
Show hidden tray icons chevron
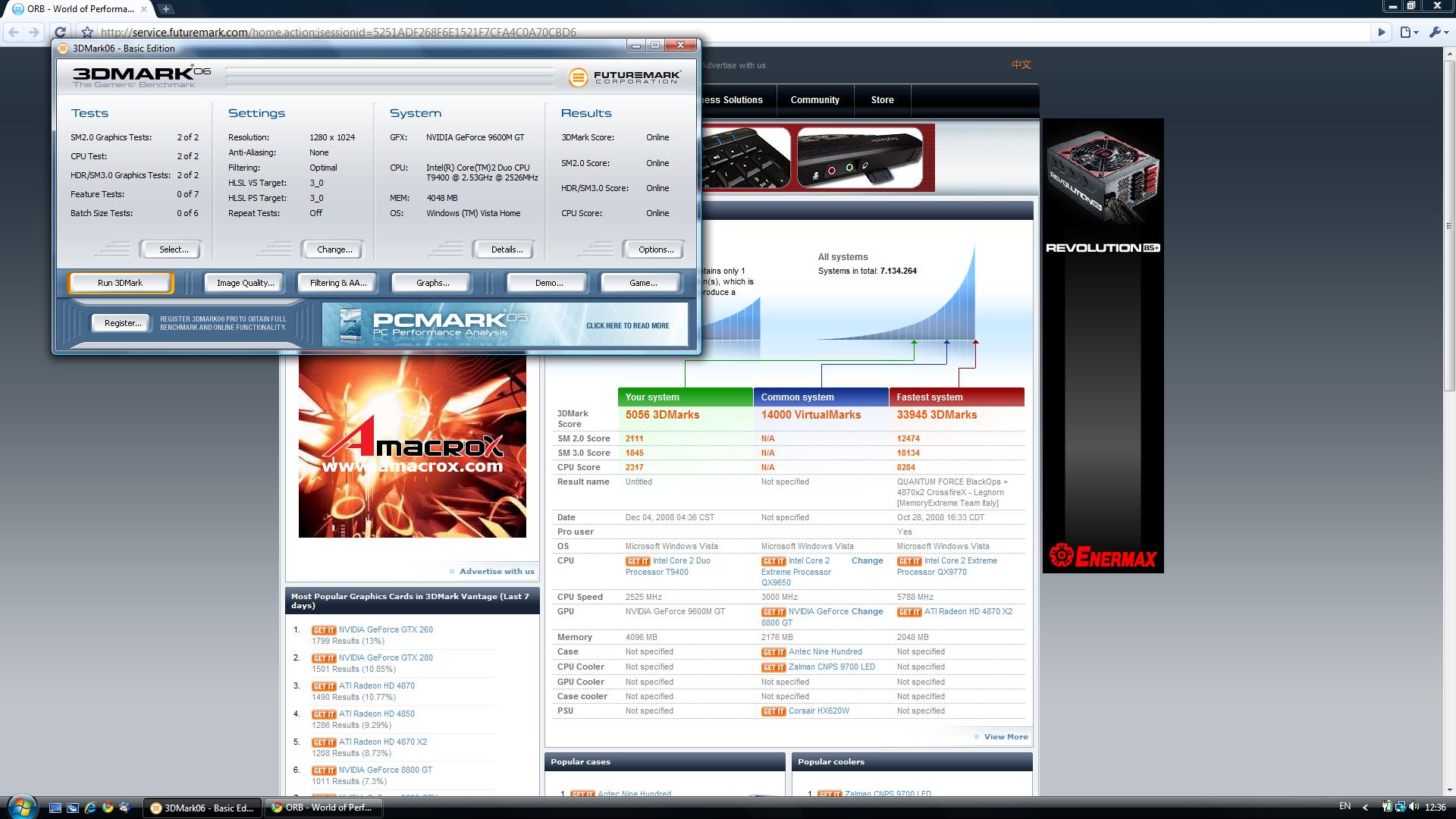[x=1367, y=807]
